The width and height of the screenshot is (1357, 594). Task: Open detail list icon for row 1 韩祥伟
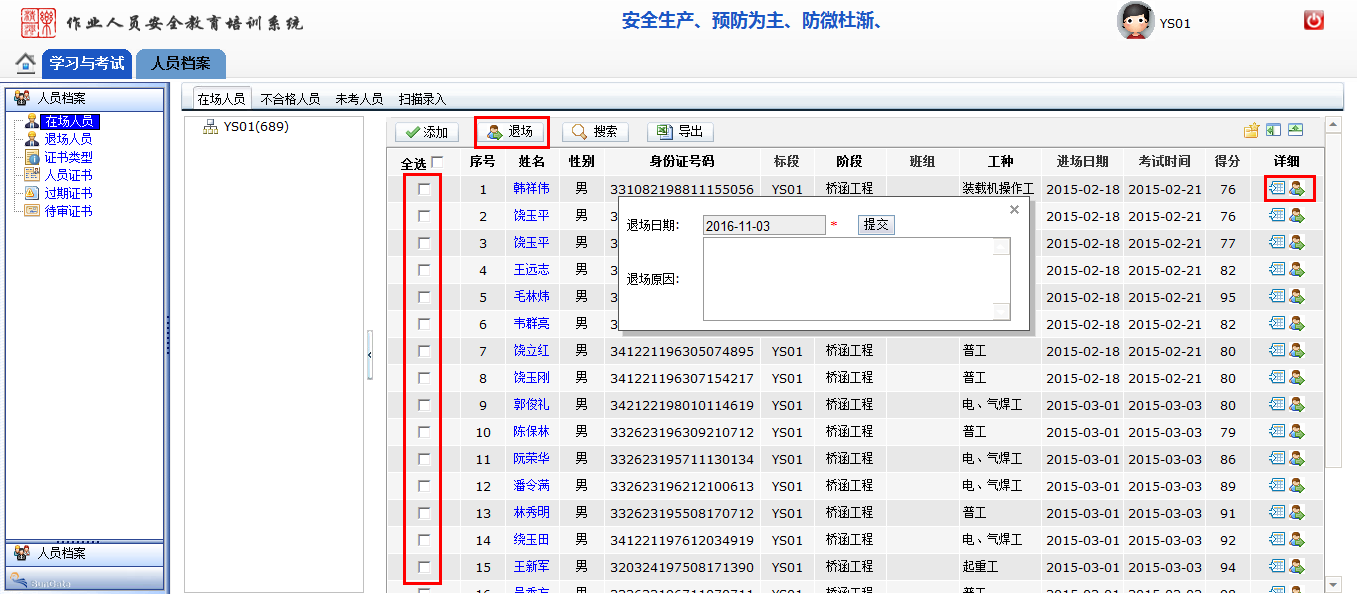[x=1276, y=187]
